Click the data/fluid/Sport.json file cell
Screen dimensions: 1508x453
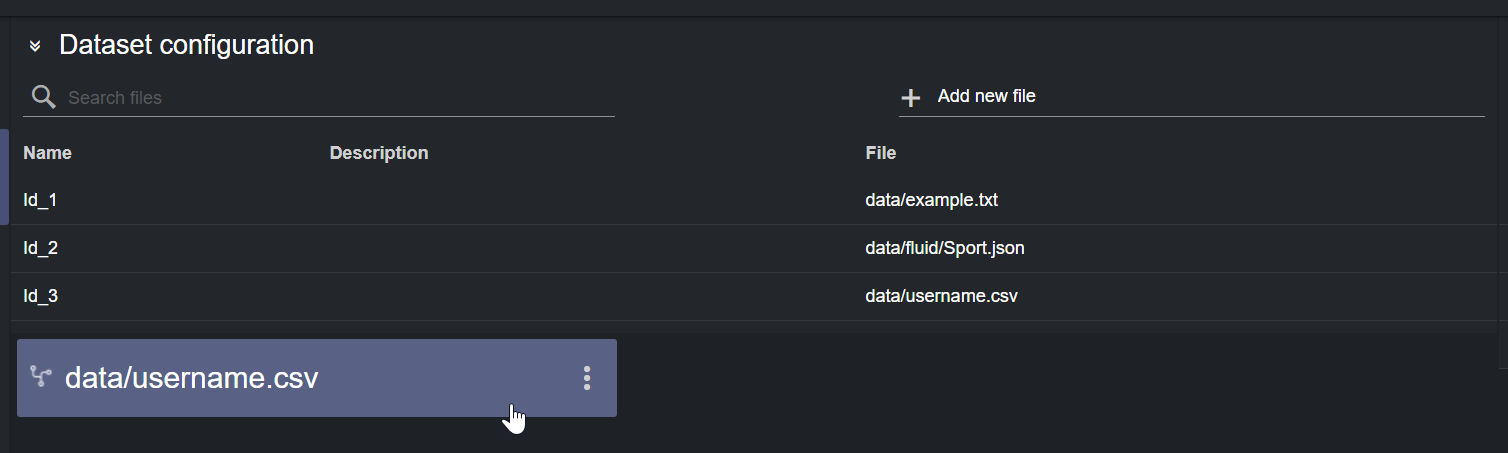pyautogui.click(x=944, y=248)
